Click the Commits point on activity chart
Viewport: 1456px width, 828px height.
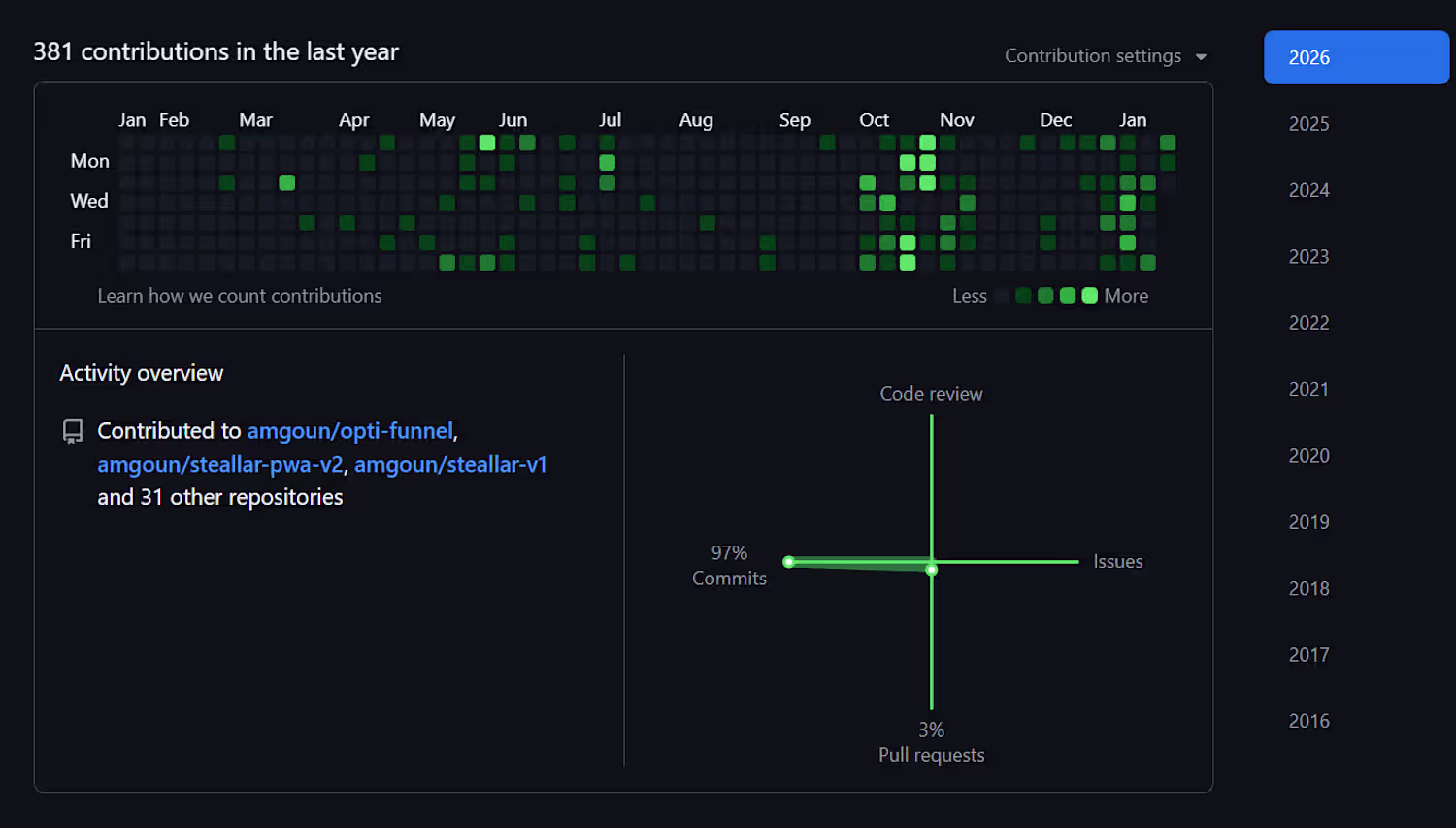tap(789, 562)
